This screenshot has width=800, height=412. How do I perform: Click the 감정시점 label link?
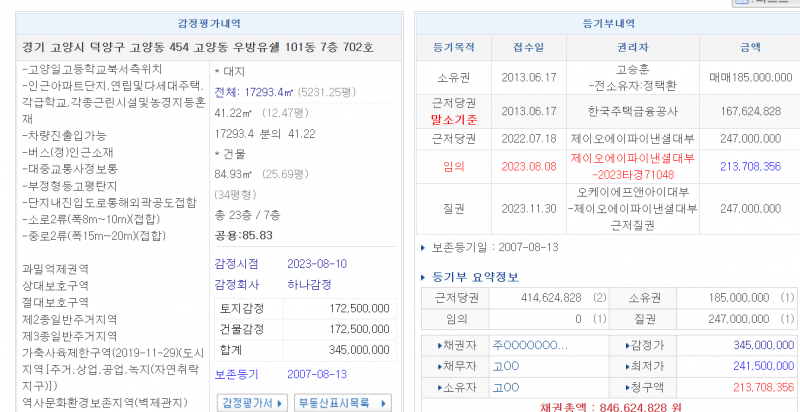tap(236, 263)
